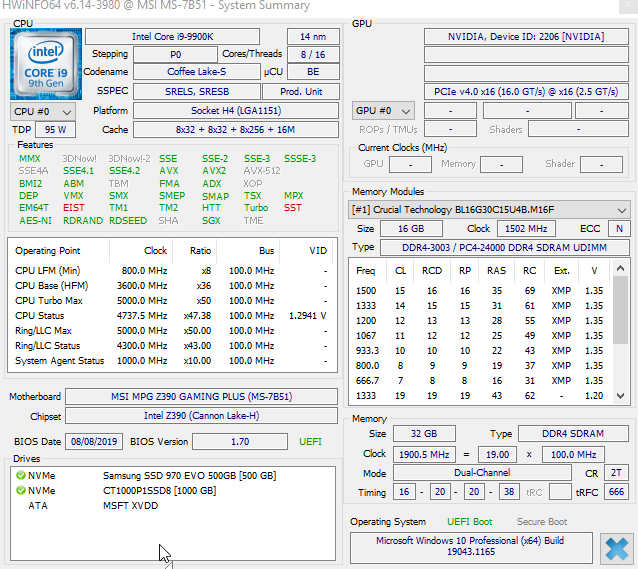The height and width of the screenshot is (569, 638).
Task: Click the module Clock 1502 MHz field
Action: (526, 229)
